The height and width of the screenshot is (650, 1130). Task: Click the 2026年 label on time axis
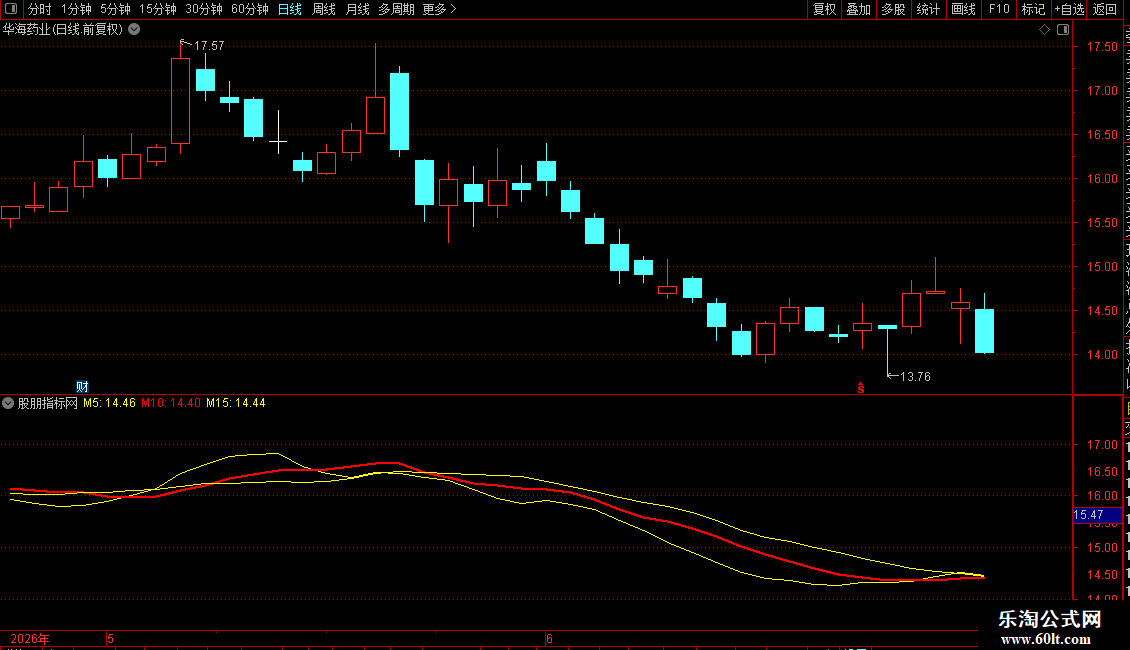(30, 639)
